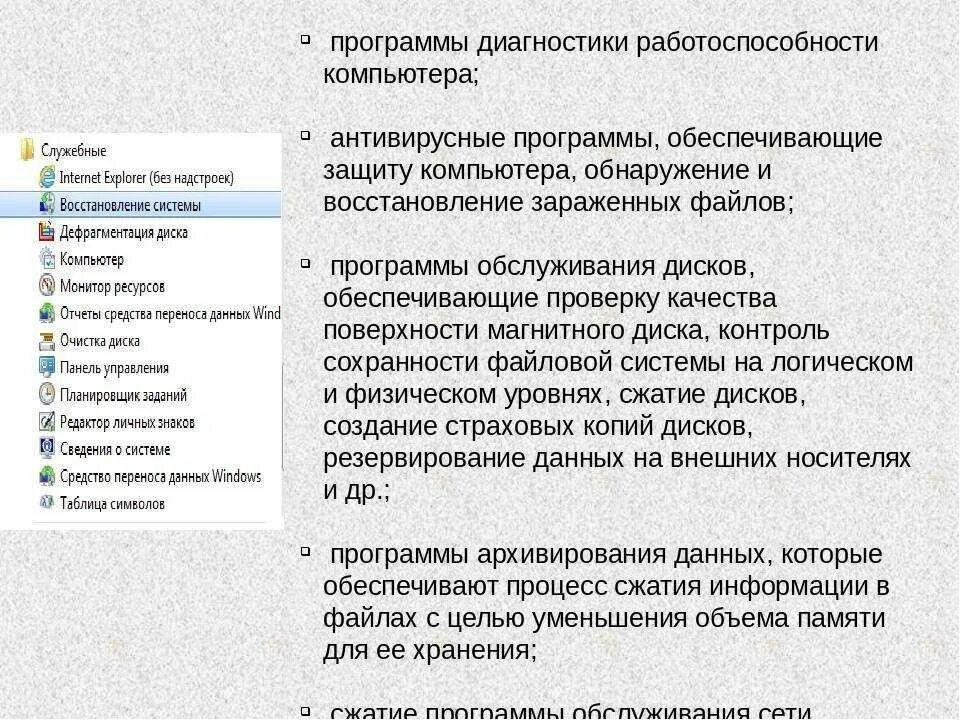Screen dimensions: 960x720
Task: Click the Отчеты средства переноса данных icon
Action: pos(47,313)
